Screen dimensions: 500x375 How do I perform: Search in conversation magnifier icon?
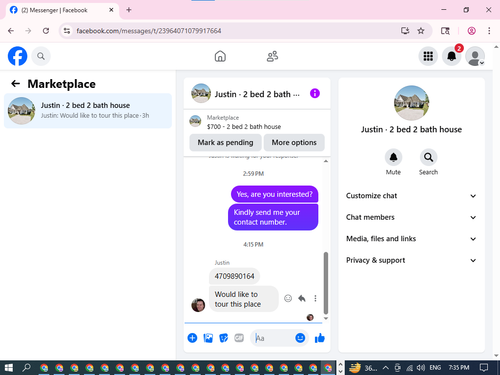pyautogui.click(x=428, y=157)
